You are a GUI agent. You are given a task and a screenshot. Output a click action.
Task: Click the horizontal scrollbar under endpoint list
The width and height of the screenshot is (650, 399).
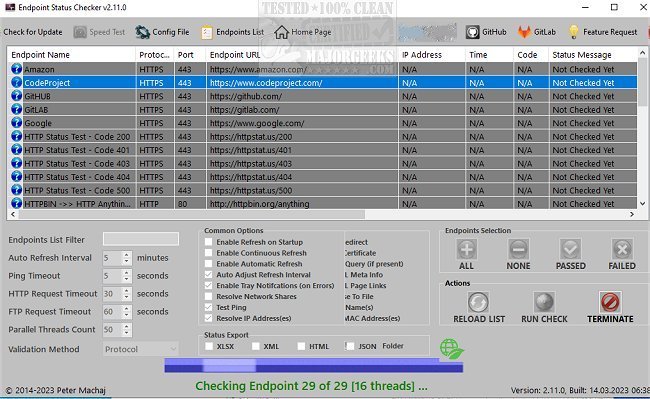(322, 214)
